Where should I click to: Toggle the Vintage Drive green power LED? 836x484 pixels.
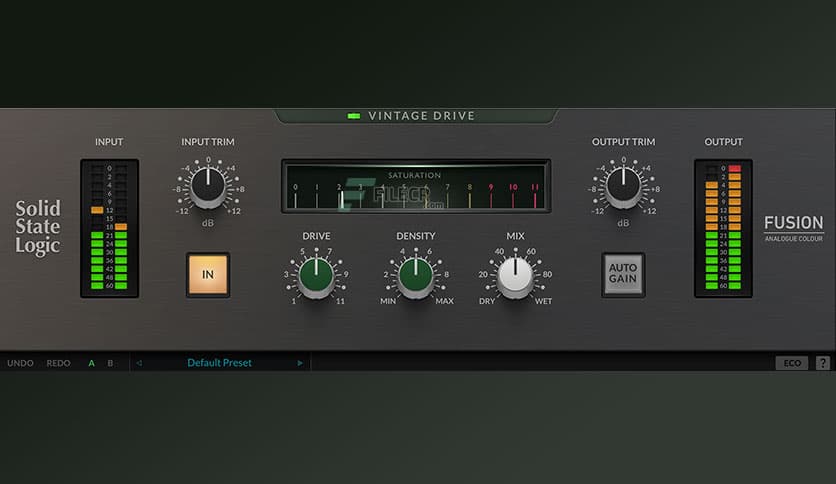click(x=353, y=116)
